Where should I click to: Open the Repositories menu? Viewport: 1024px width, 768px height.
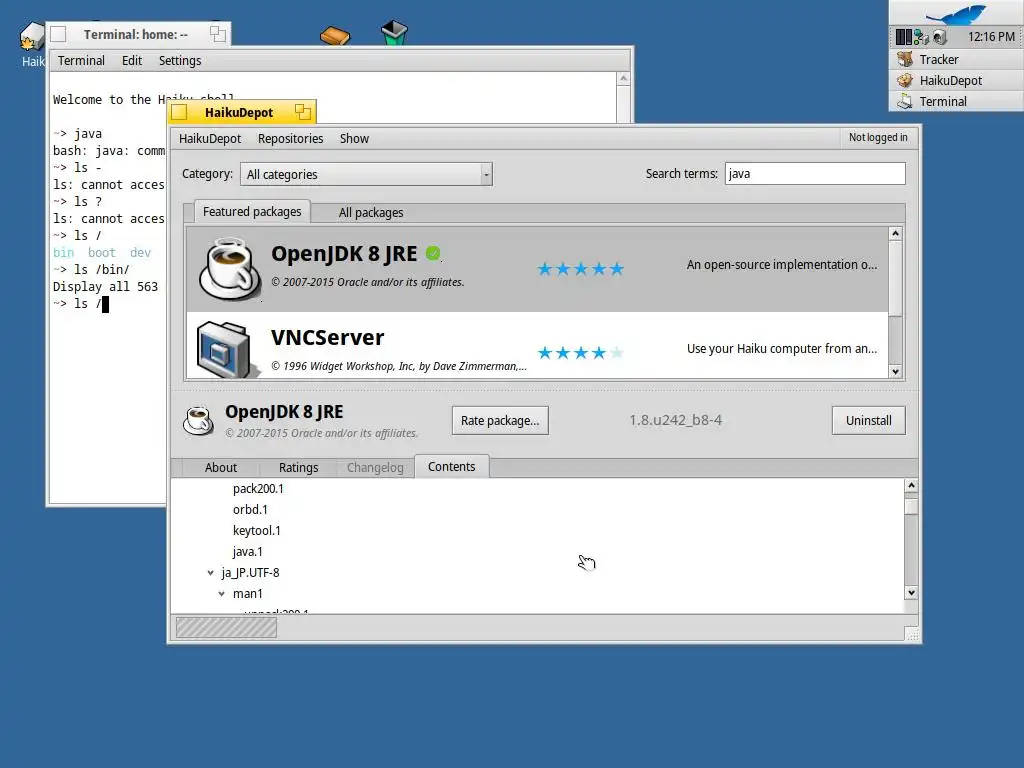pos(291,138)
